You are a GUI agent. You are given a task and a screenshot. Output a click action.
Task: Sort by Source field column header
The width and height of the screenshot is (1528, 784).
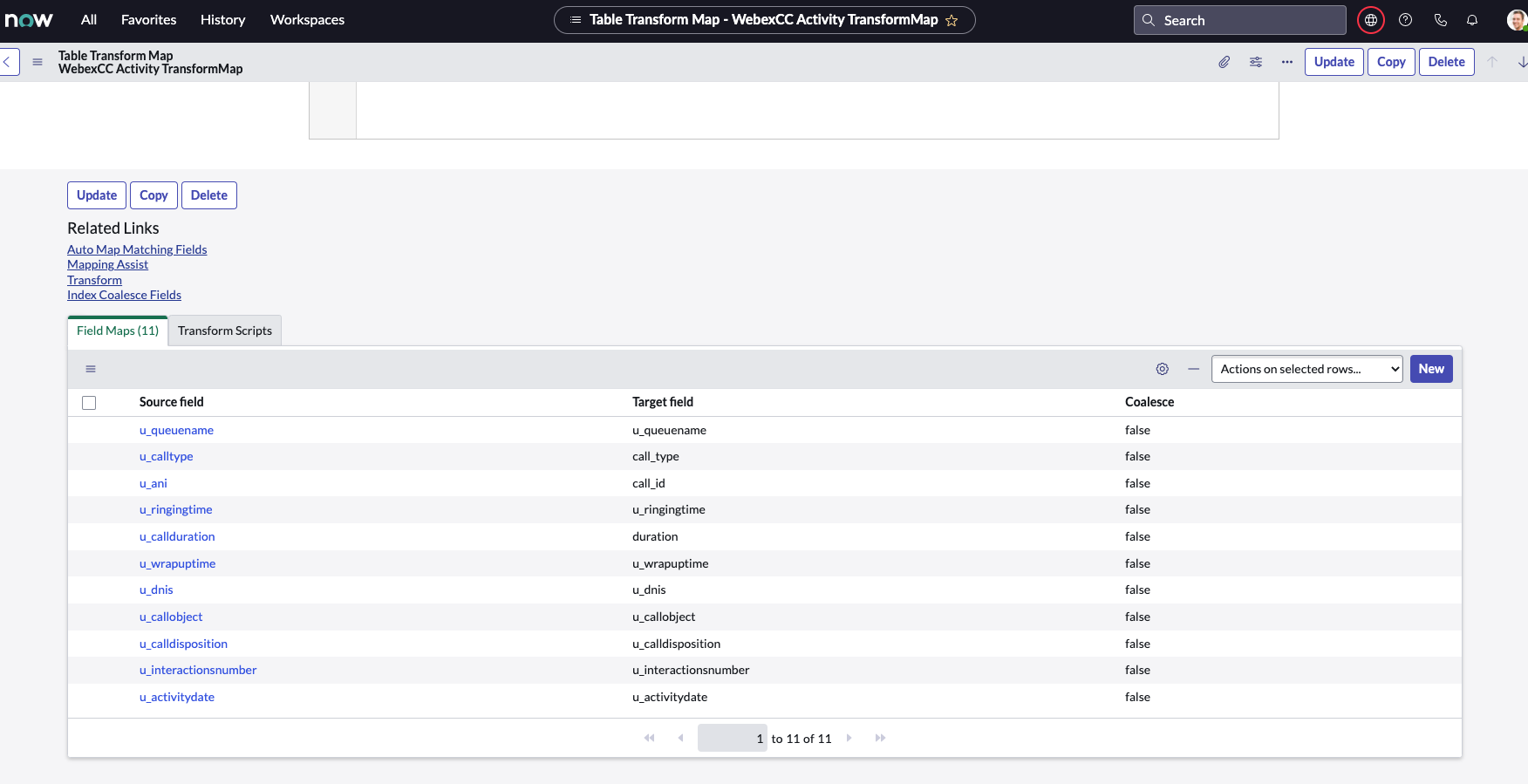(x=171, y=402)
